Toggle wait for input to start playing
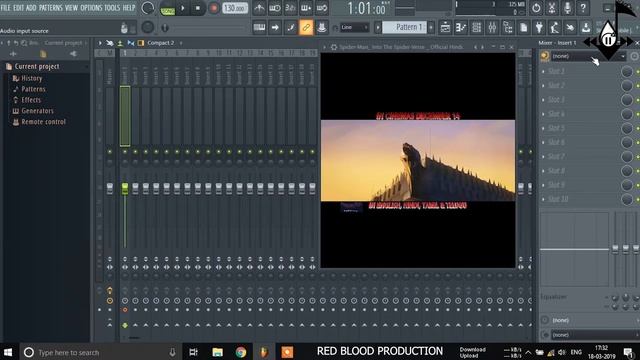This screenshot has width=640, height=360. (275, 8)
